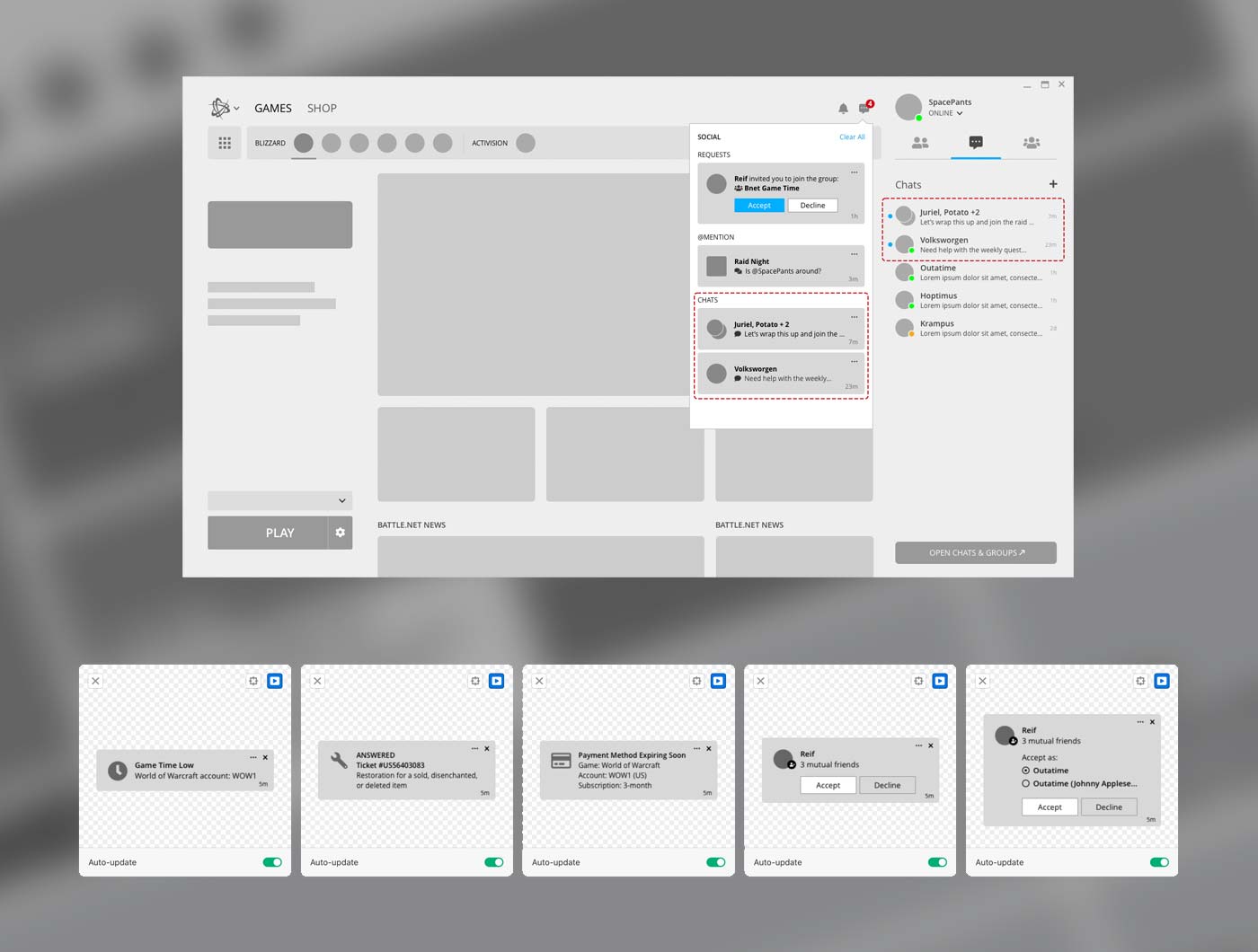The width and height of the screenshot is (1258, 952).
Task: Open the Groups tab icon
Action: pos(1032,142)
